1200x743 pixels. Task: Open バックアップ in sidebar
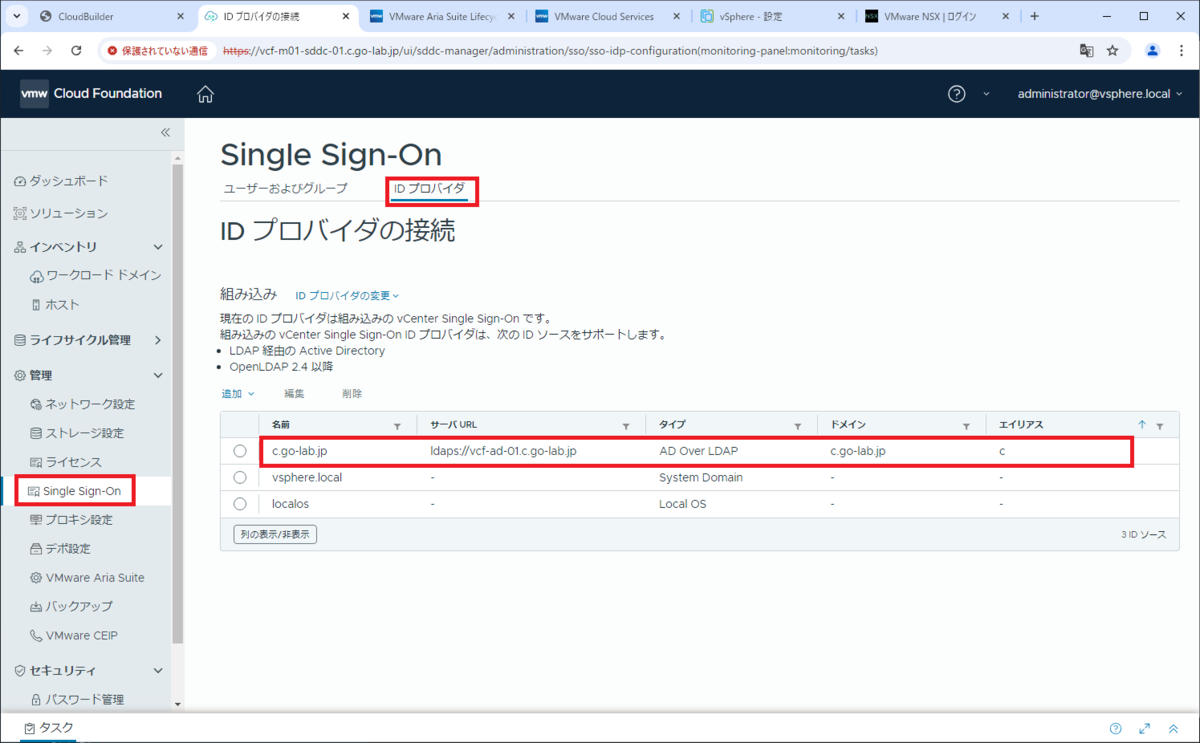point(72,606)
